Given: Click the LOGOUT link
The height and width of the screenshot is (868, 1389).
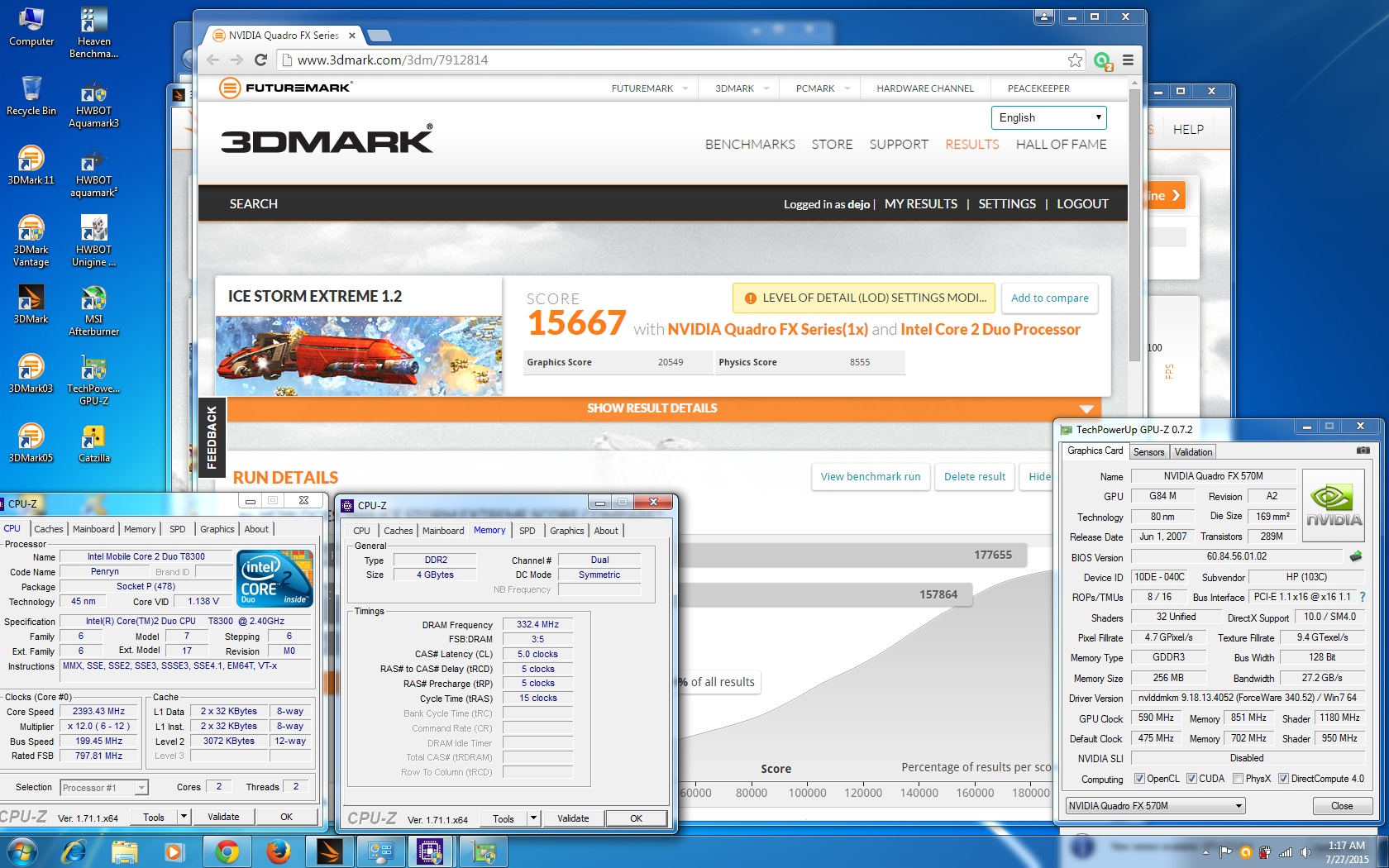Looking at the screenshot, I should pos(1082,204).
